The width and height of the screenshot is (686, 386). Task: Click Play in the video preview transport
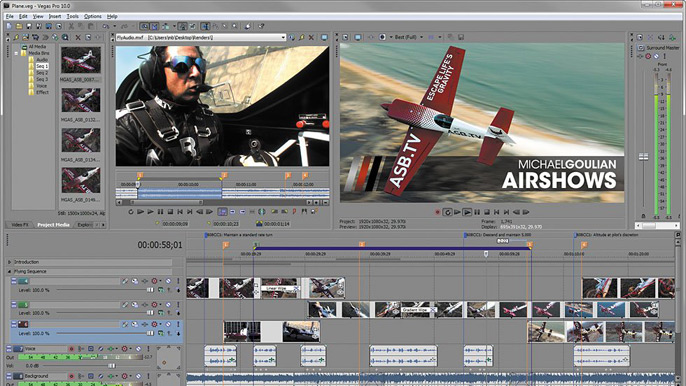[467, 212]
